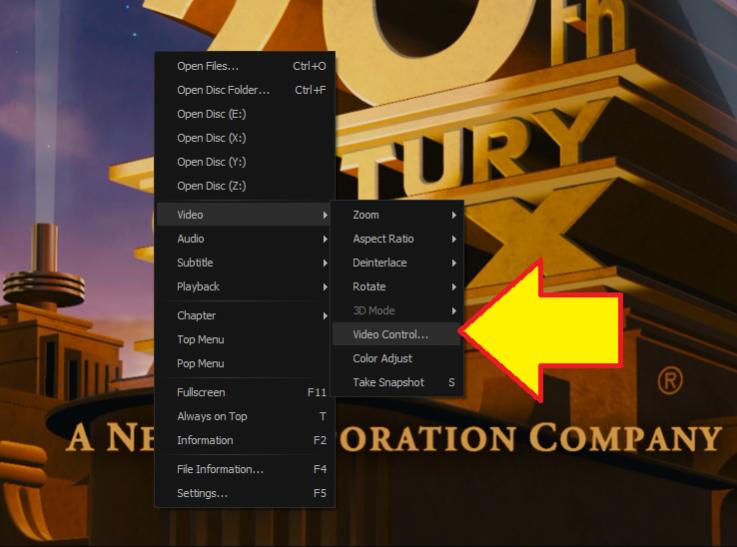Choose Color Adjust option
The height and width of the screenshot is (547, 737).
click(x=397, y=359)
